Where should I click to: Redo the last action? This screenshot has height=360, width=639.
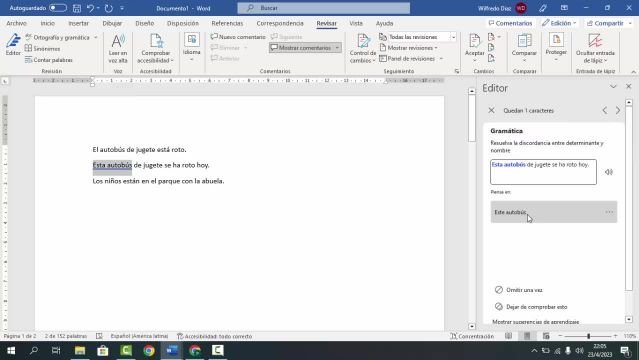[x=108, y=8]
